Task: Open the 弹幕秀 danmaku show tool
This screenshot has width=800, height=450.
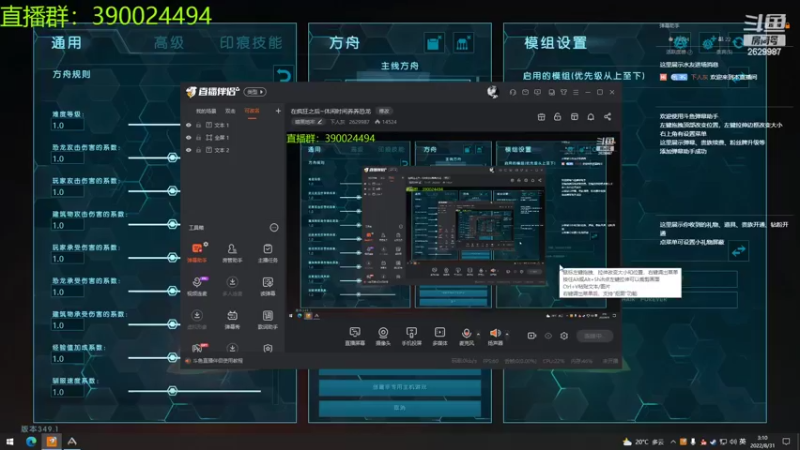Action: pos(232,320)
